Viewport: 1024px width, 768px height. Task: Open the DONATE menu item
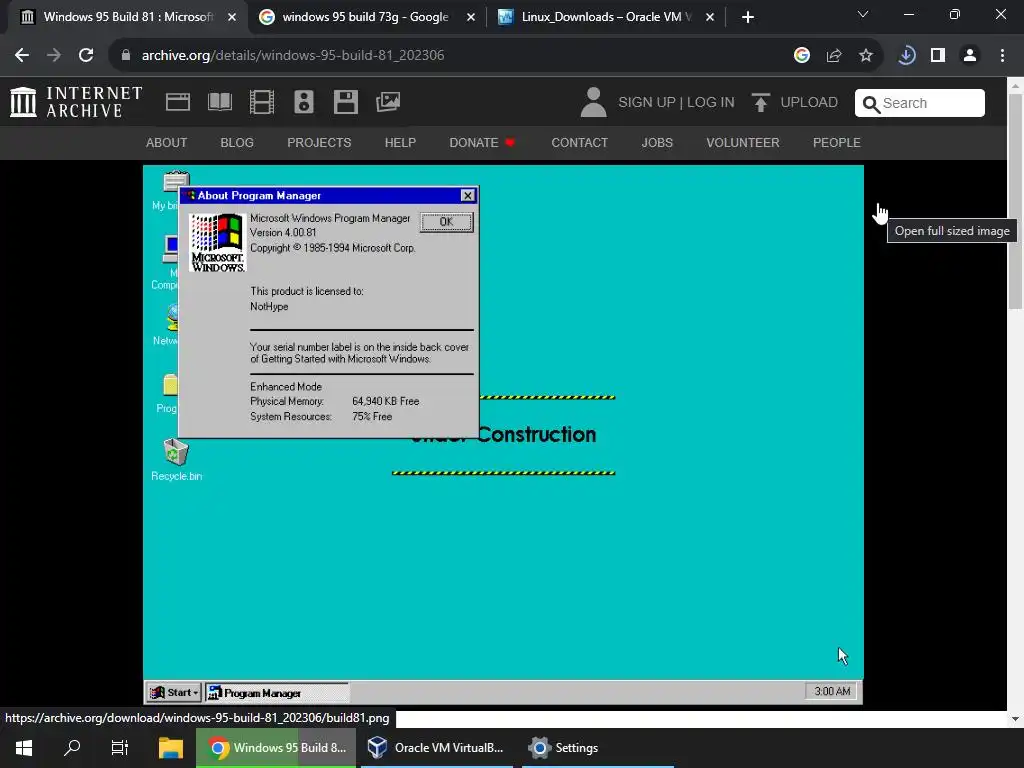pos(482,142)
